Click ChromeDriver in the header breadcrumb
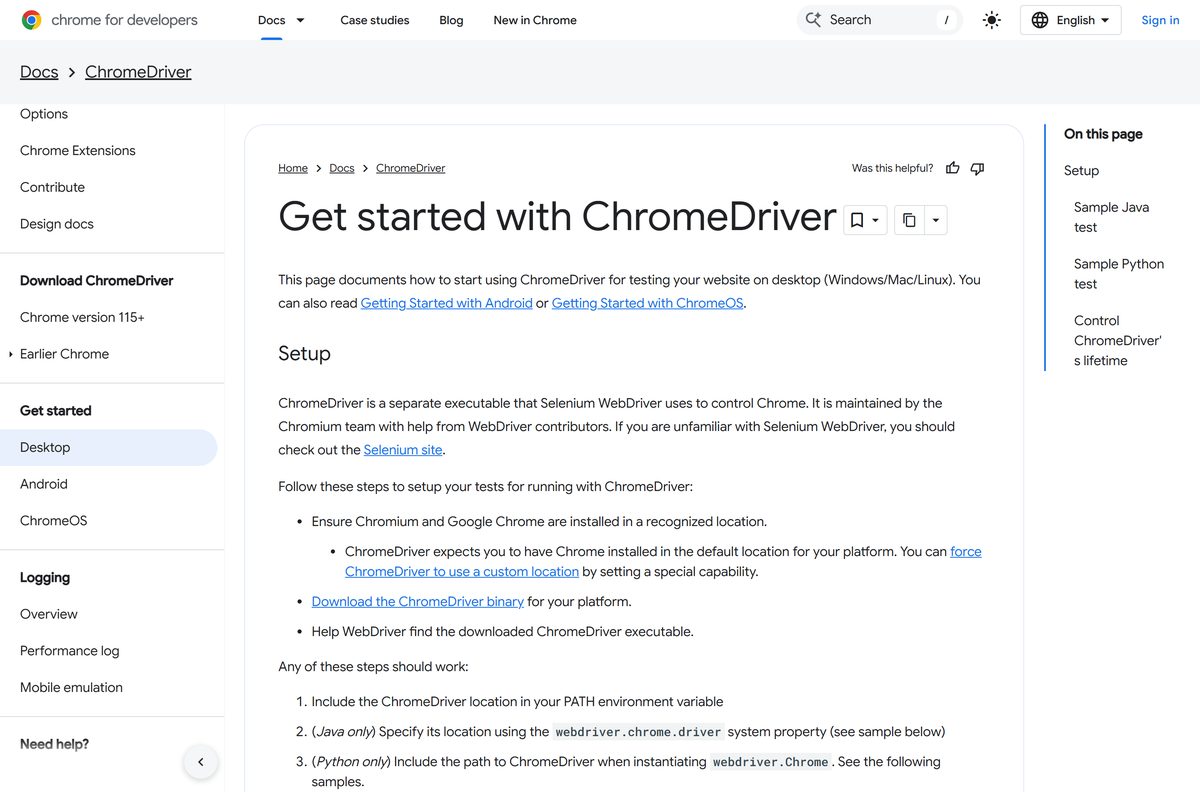This screenshot has width=1200, height=792. (138, 72)
